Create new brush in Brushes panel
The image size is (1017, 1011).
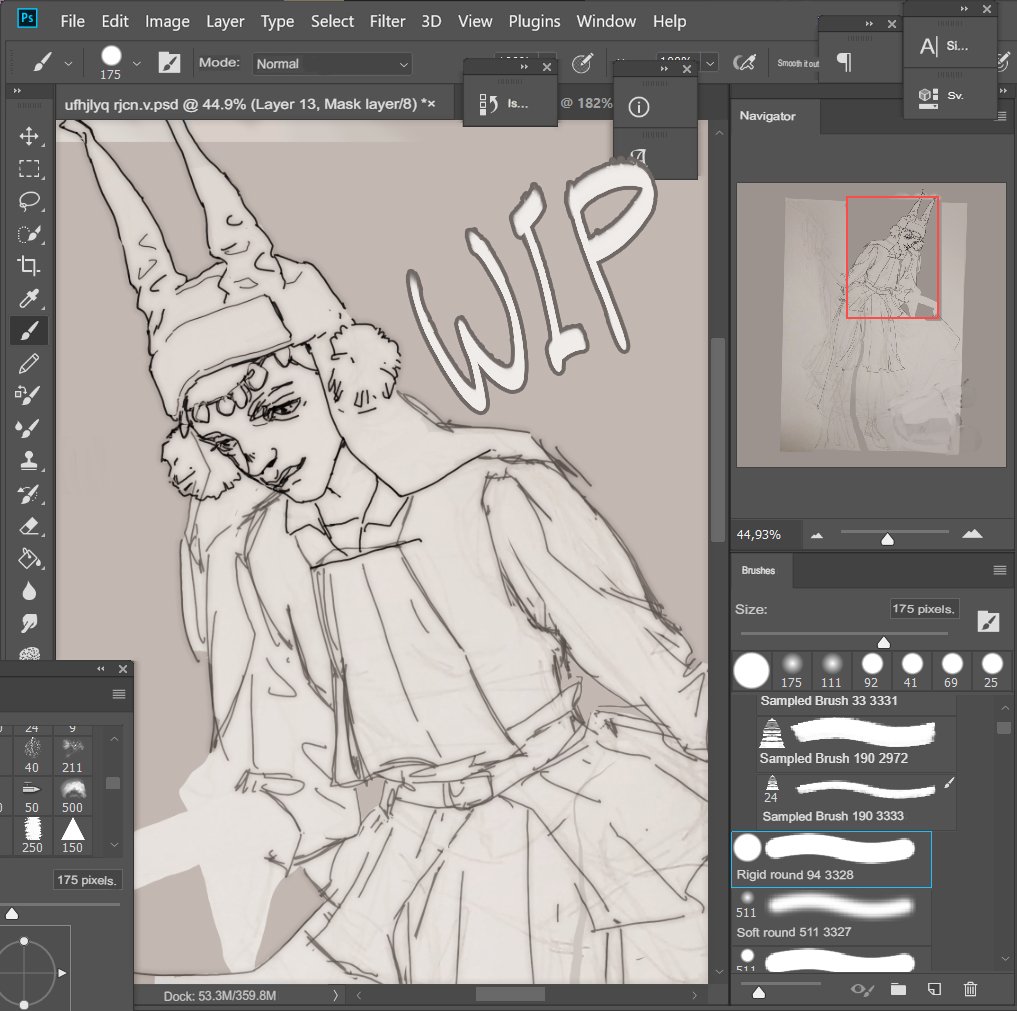[934, 989]
